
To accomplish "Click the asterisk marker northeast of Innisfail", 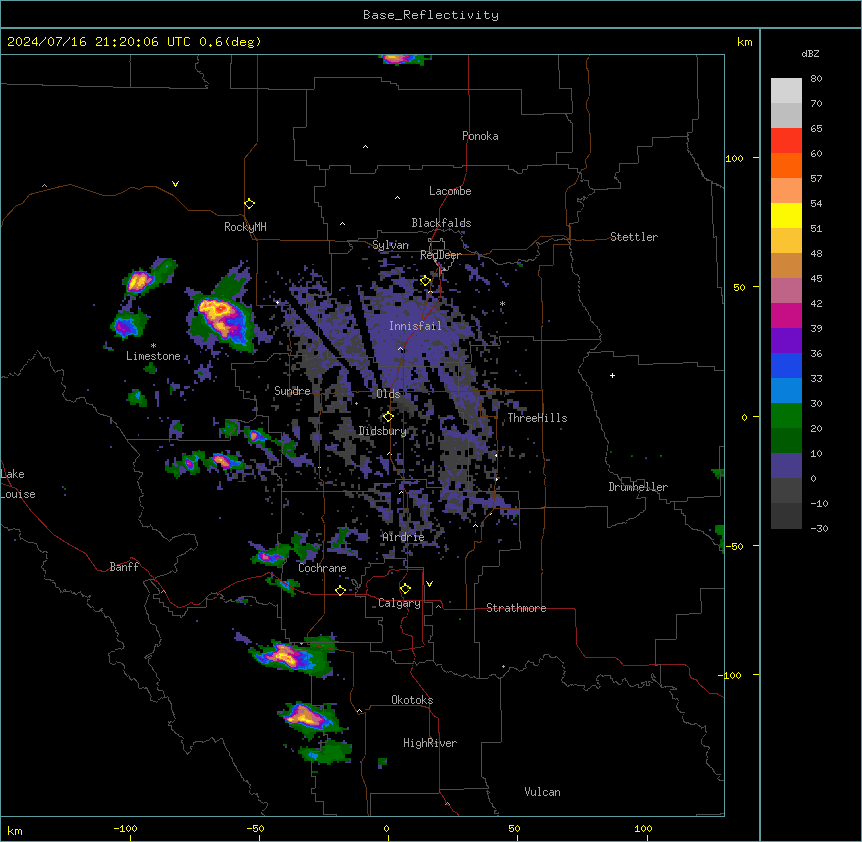I will point(502,304).
